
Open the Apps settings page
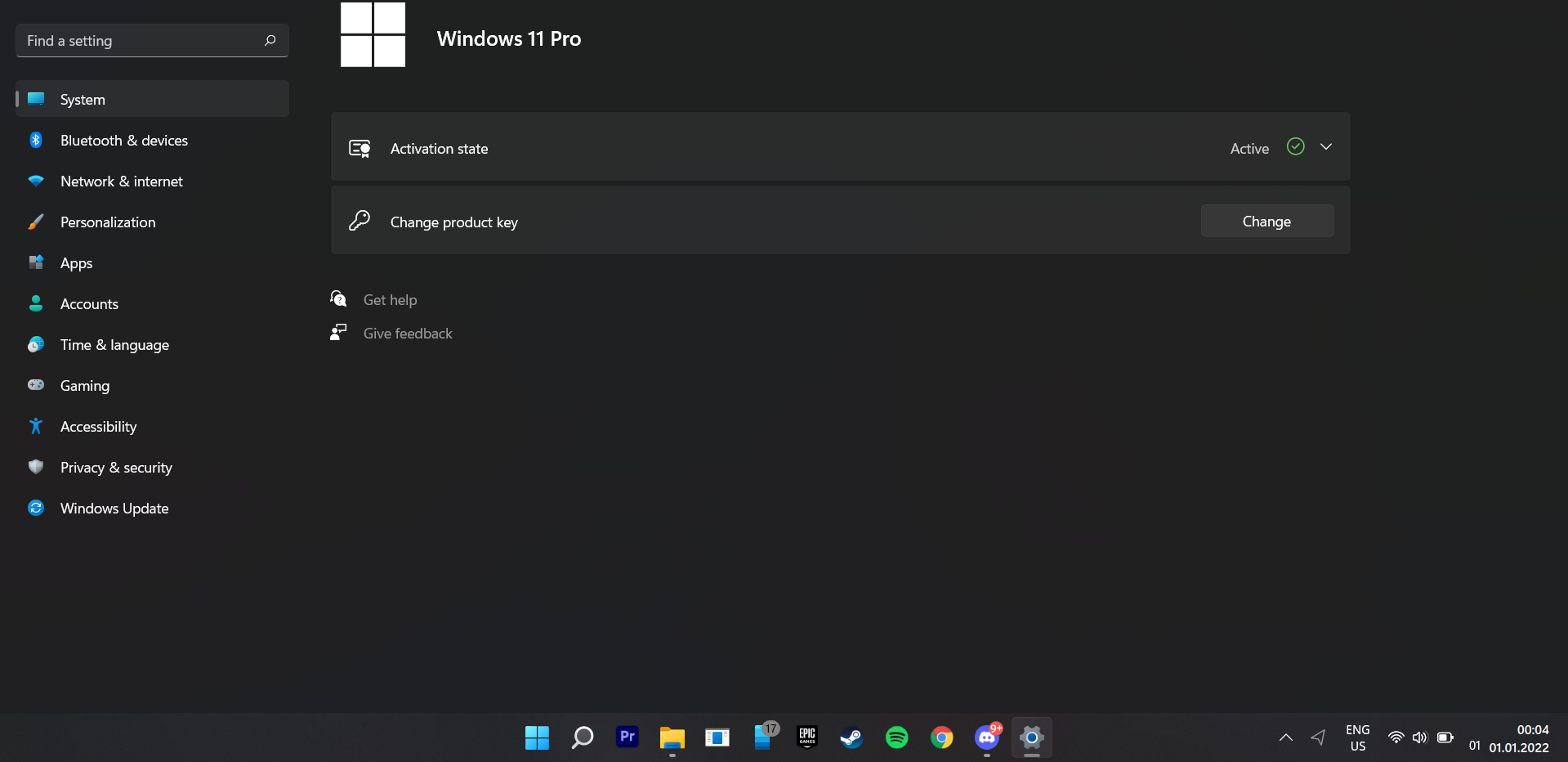pos(152,262)
